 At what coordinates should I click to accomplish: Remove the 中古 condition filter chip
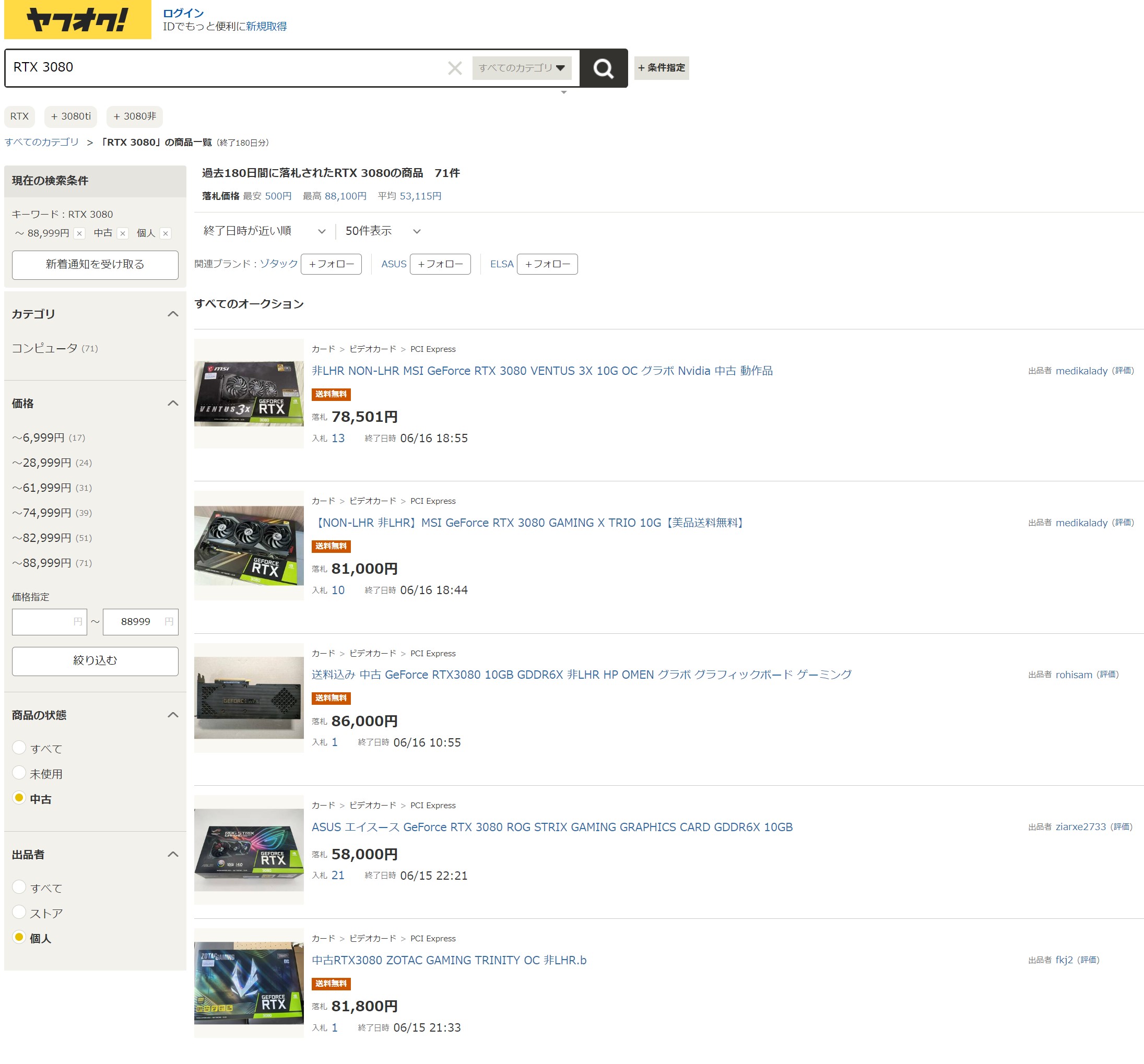[123, 233]
